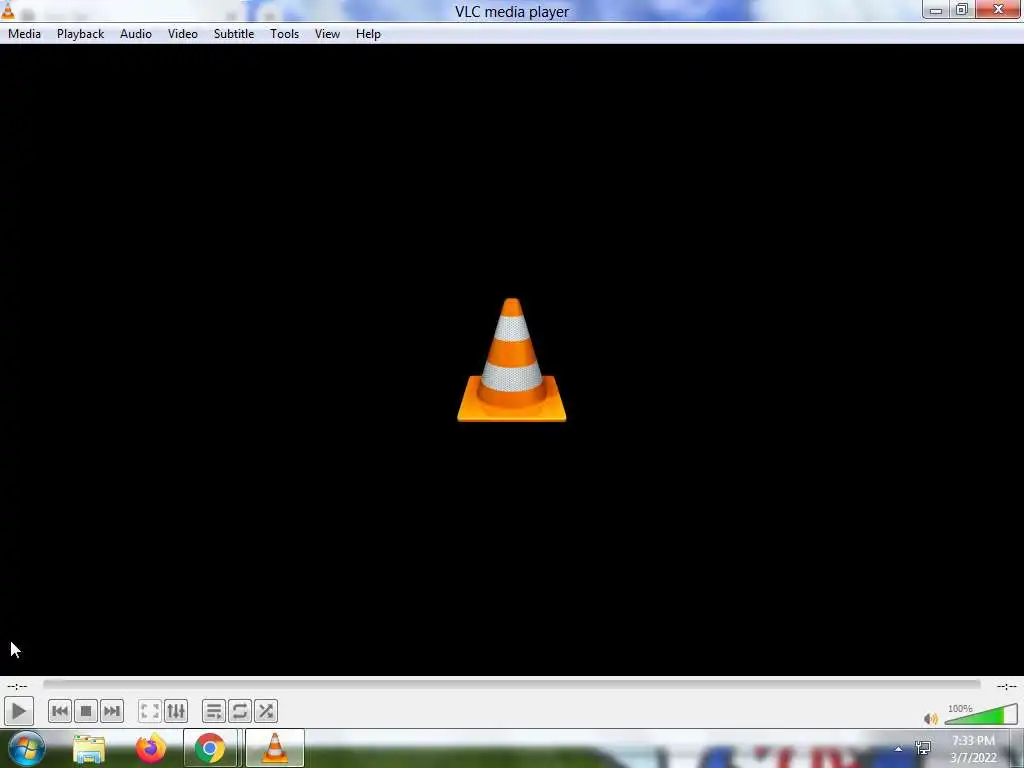Open the taskbar clock and date

(x=973, y=749)
